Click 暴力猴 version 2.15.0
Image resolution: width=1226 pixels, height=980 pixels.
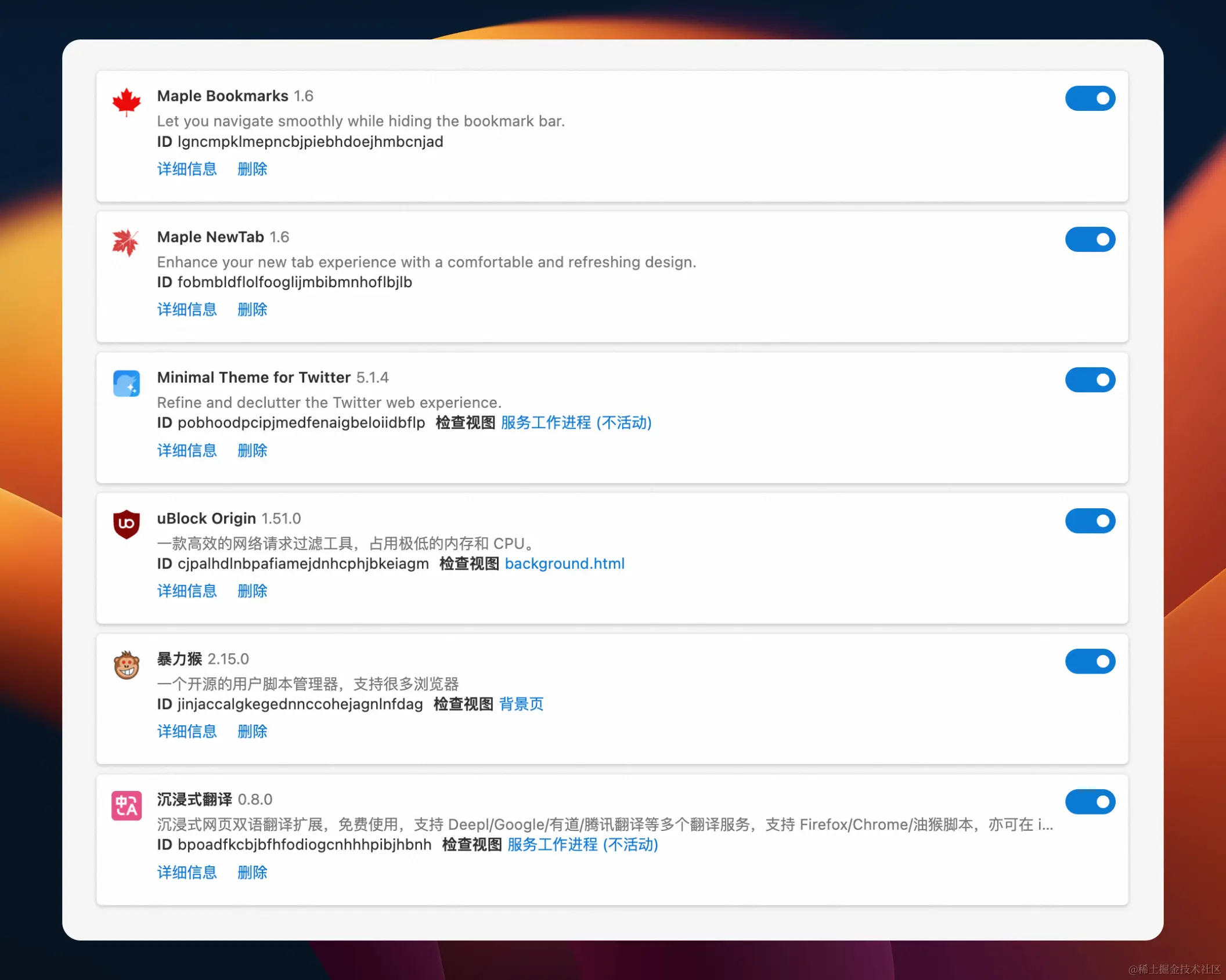point(228,659)
